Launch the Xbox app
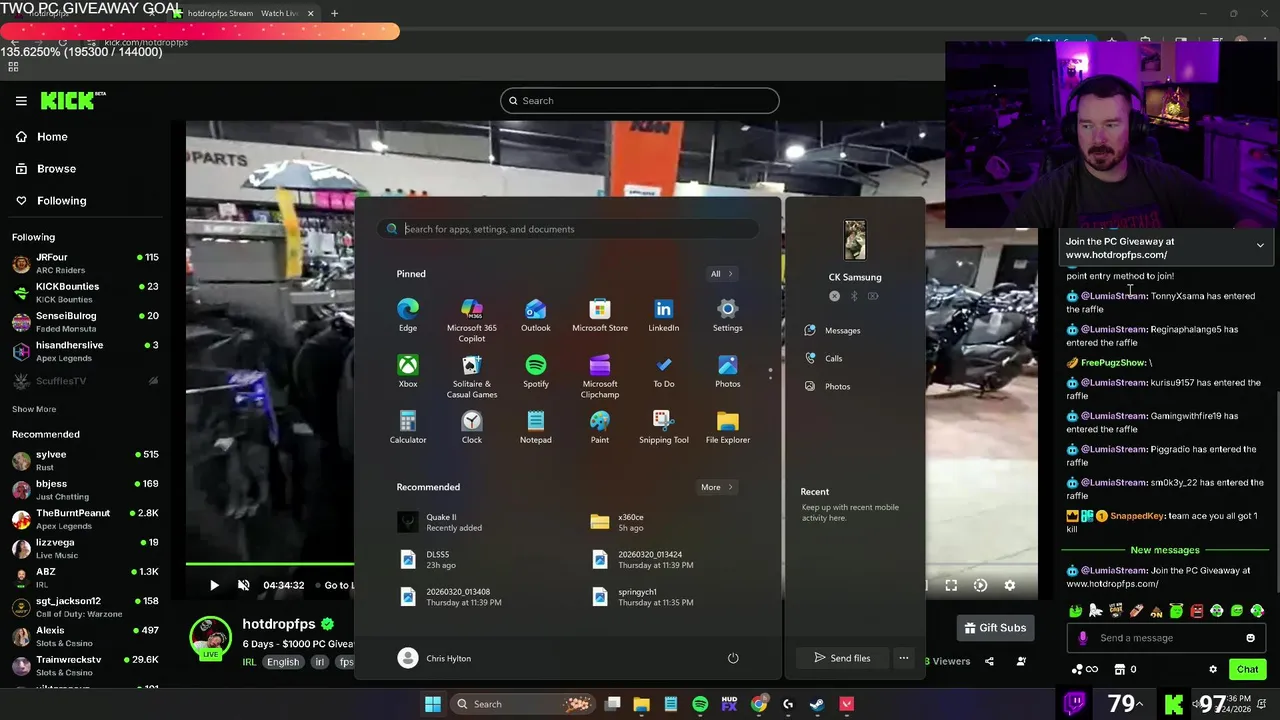The width and height of the screenshot is (1280, 720). (x=408, y=371)
